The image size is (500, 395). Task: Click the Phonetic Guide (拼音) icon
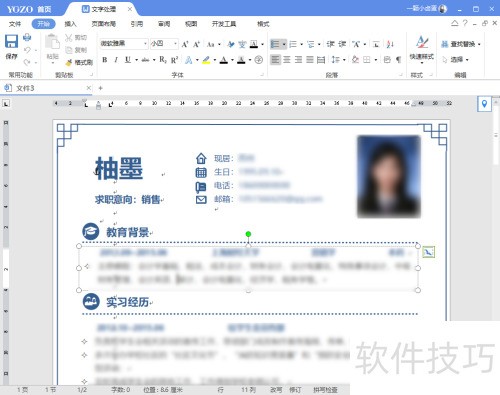point(242,44)
